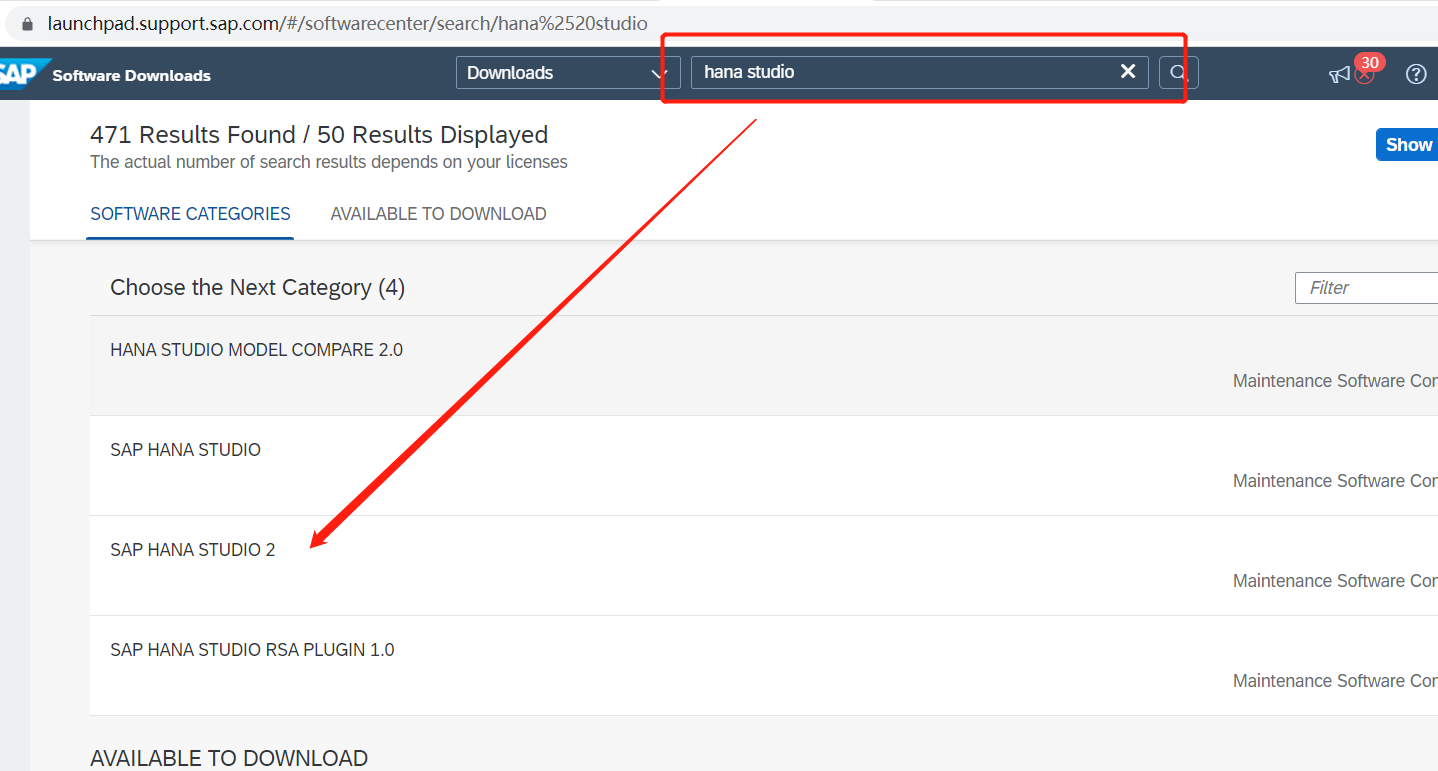The height and width of the screenshot is (771, 1438).
Task: Click into the Filter input box
Action: tap(1366, 288)
